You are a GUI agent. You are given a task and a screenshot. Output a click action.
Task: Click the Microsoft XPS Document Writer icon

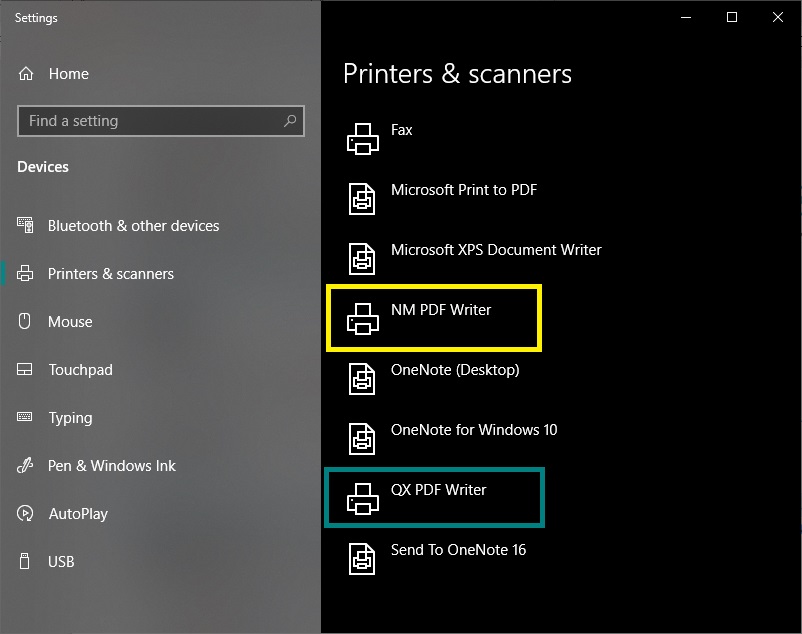362,259
